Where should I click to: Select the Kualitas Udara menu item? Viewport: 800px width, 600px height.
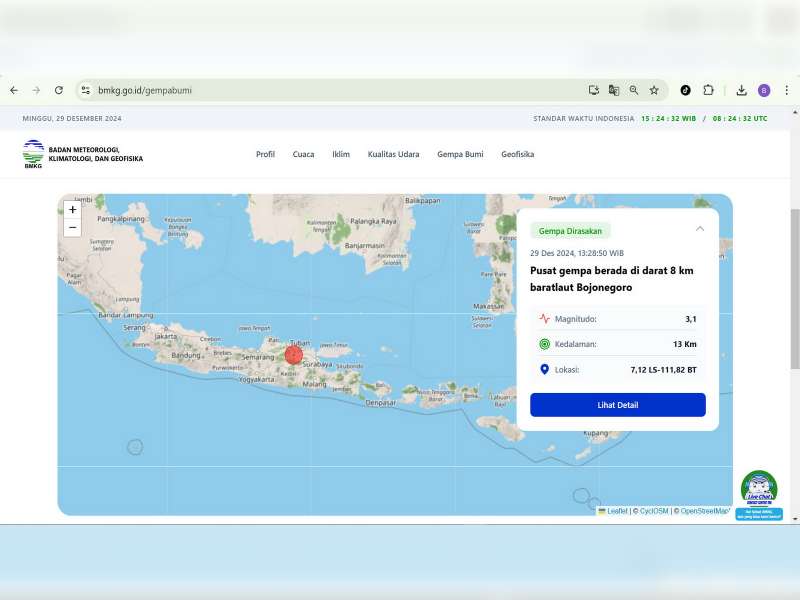tap(394, 154)
